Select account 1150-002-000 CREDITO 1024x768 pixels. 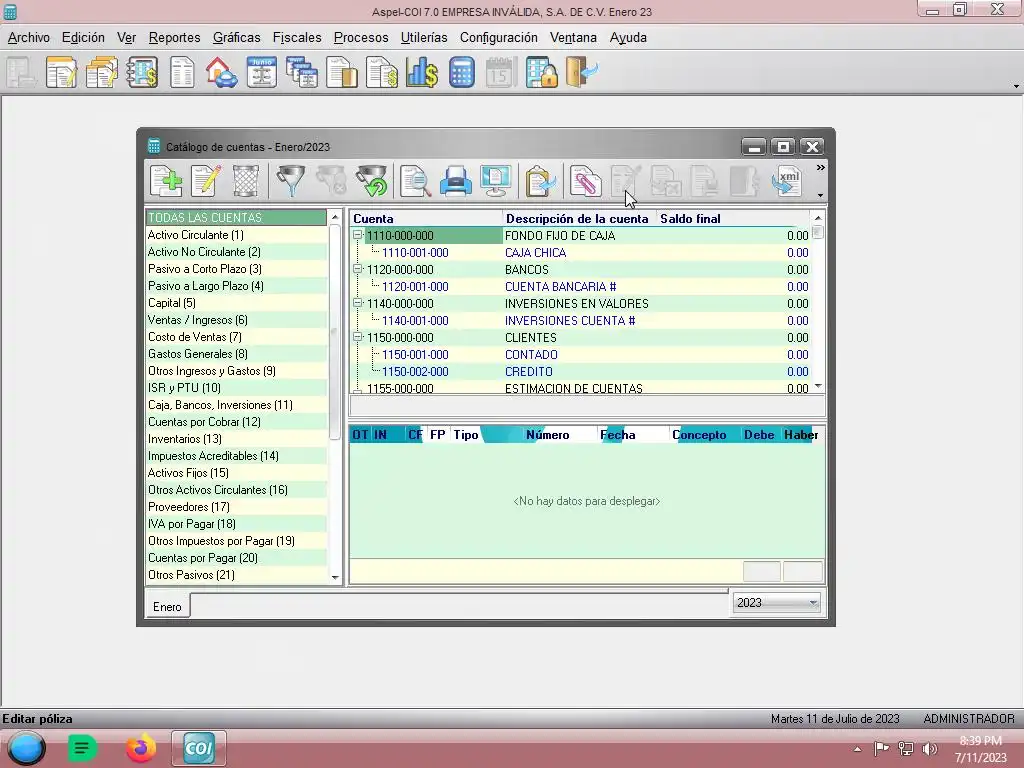coord(580,371)
